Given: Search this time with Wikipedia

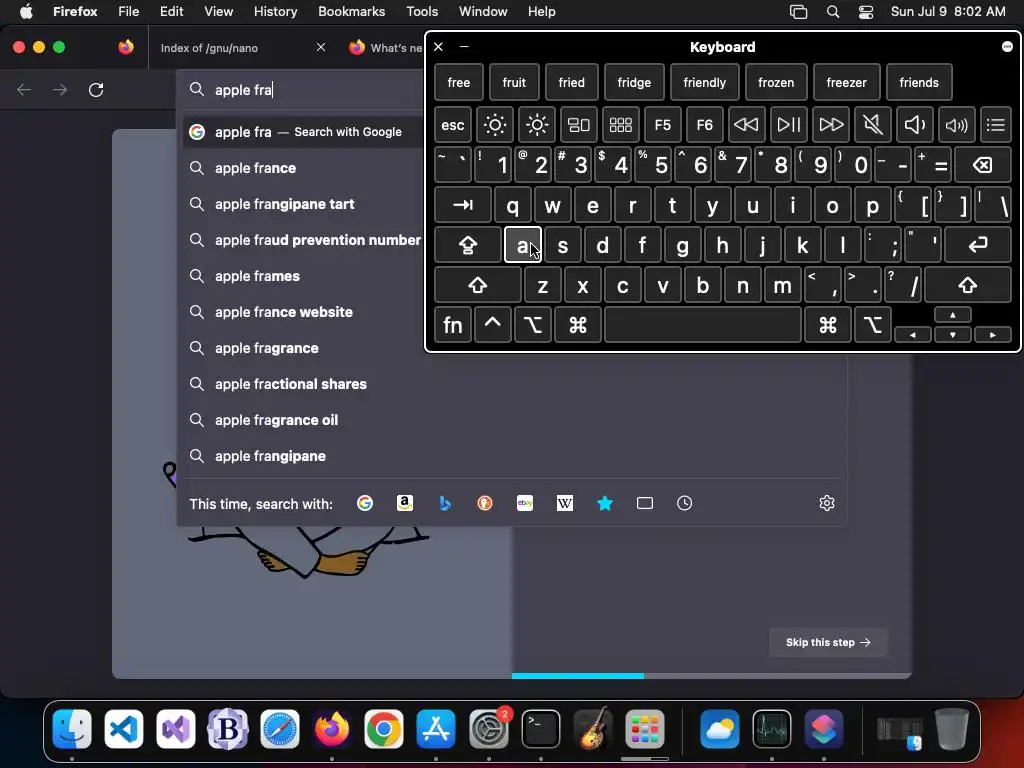Looking at the screenshot, I should pyautogui.click(x=565, y=503).
